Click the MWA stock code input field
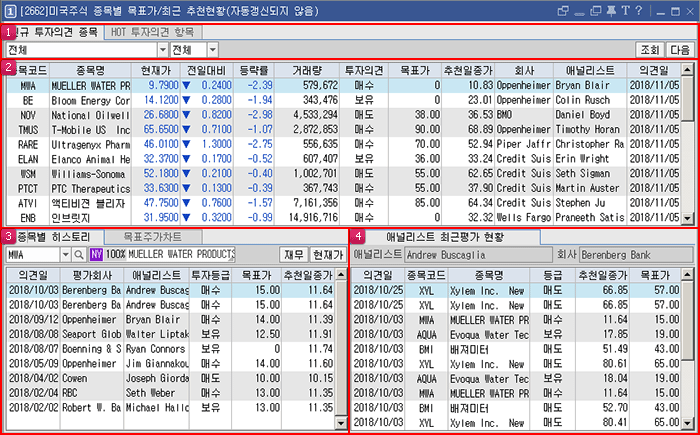The image size is (700, 435). (33, 255)
